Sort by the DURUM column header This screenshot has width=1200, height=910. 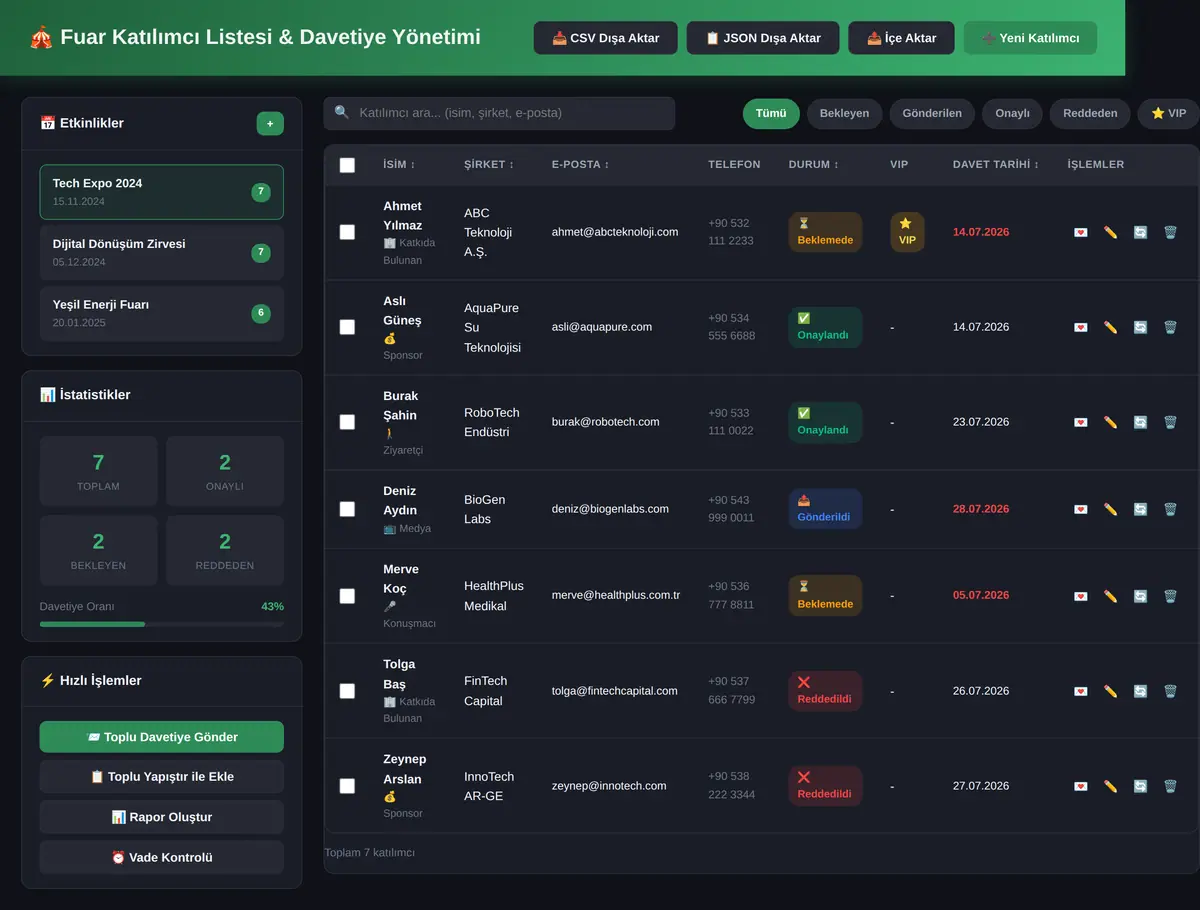click(813, 164)
